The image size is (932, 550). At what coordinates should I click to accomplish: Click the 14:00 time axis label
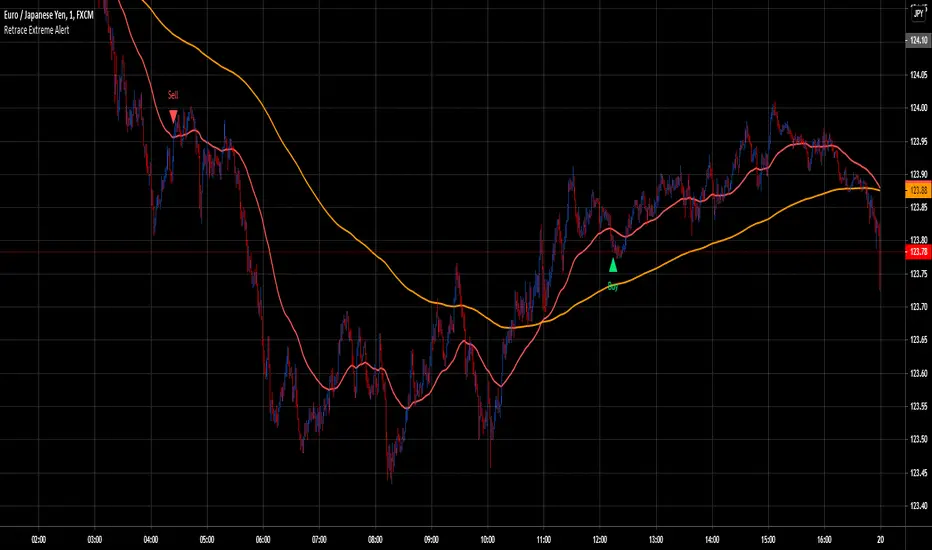(712, 540)
